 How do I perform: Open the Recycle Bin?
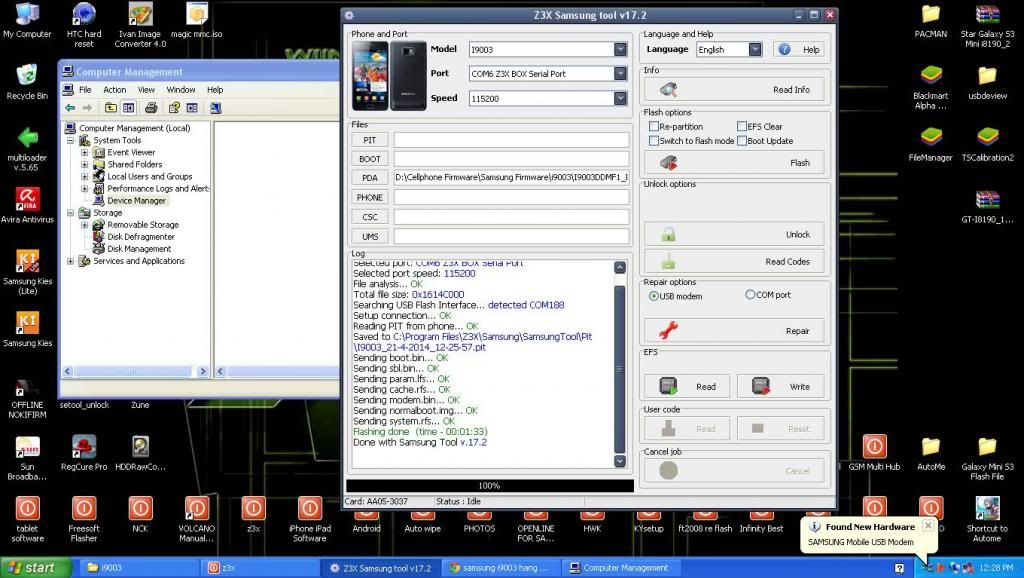[x=27, y=76]
